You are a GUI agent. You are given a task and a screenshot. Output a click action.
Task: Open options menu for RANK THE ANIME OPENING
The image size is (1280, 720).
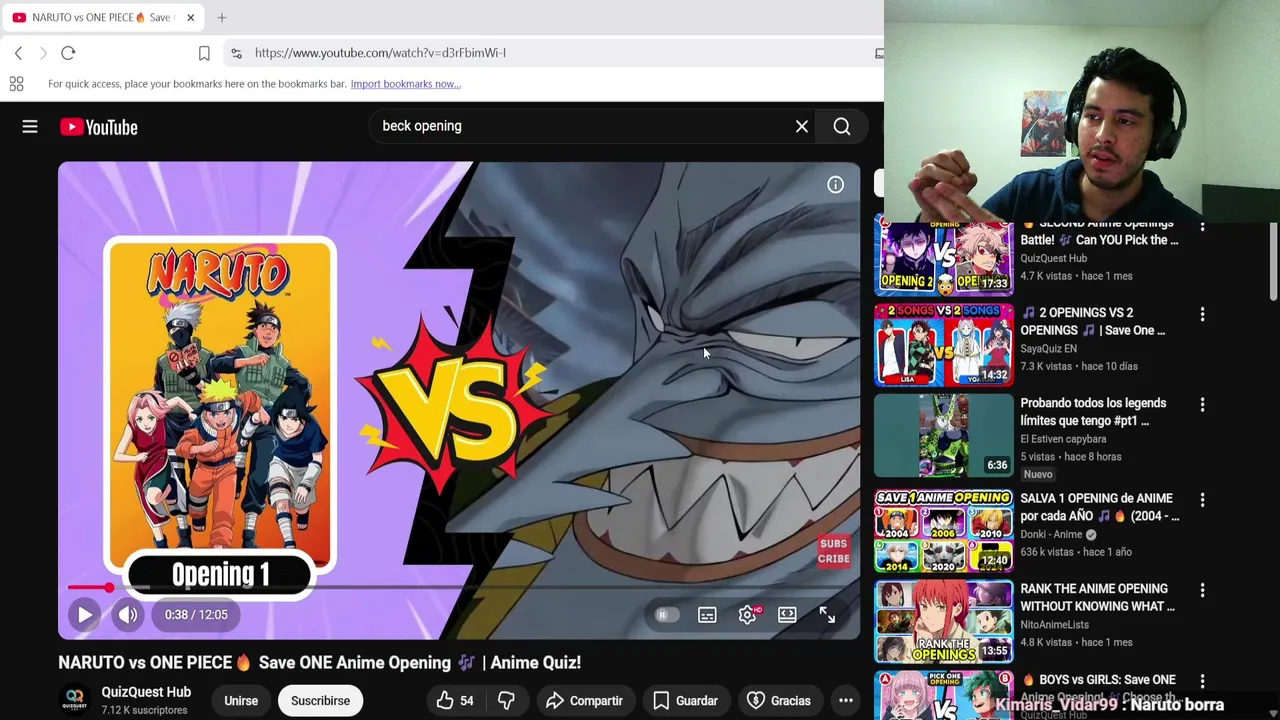click(x=1202, y=590)
